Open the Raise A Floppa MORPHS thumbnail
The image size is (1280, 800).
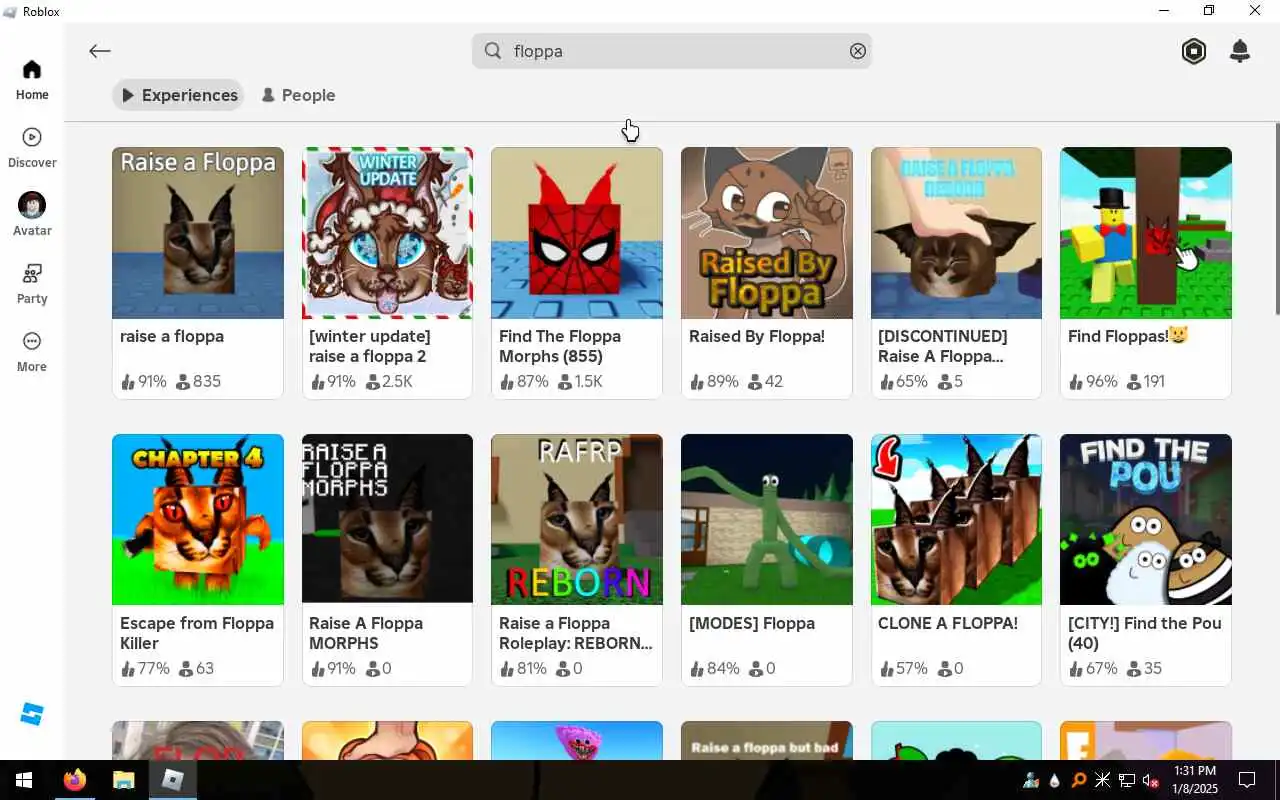[388, 519]
